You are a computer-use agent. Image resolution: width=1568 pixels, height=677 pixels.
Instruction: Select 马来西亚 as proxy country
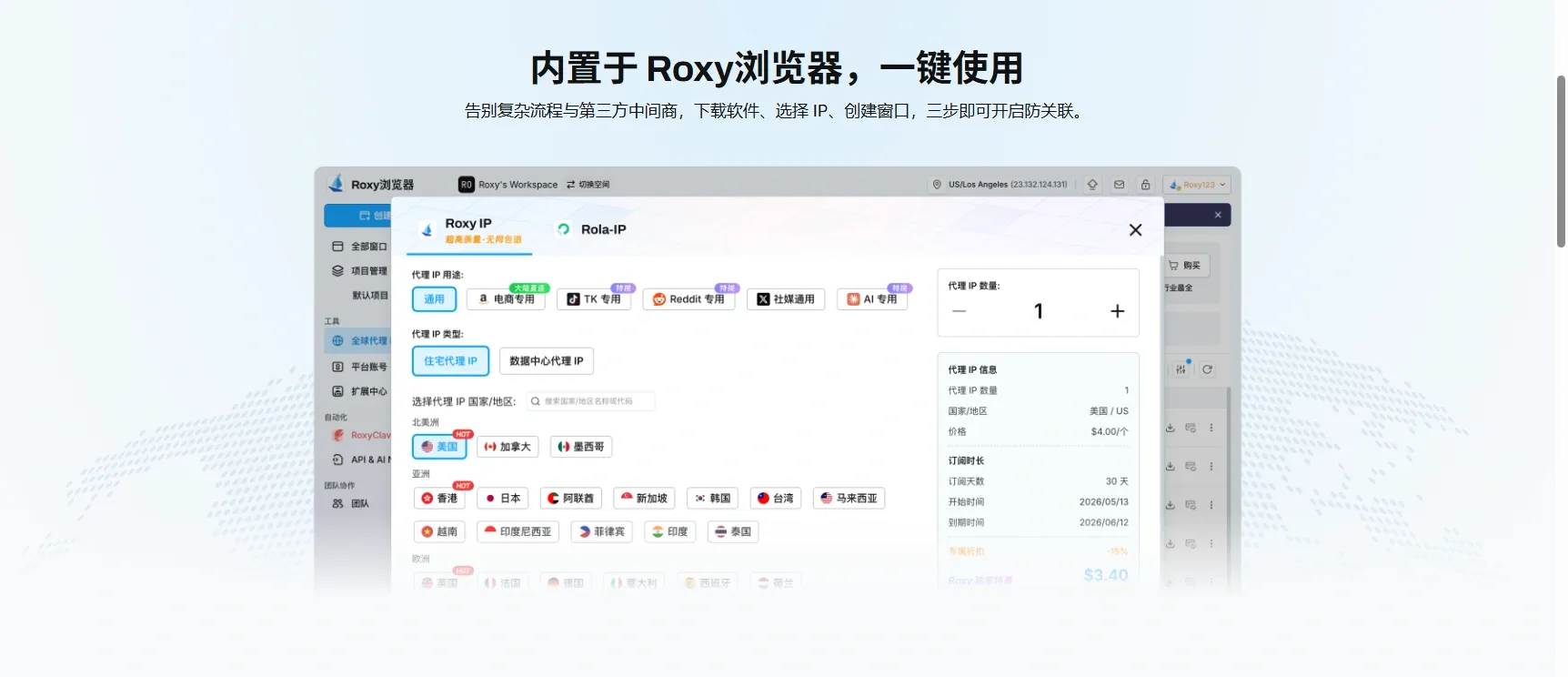point(849,499)
